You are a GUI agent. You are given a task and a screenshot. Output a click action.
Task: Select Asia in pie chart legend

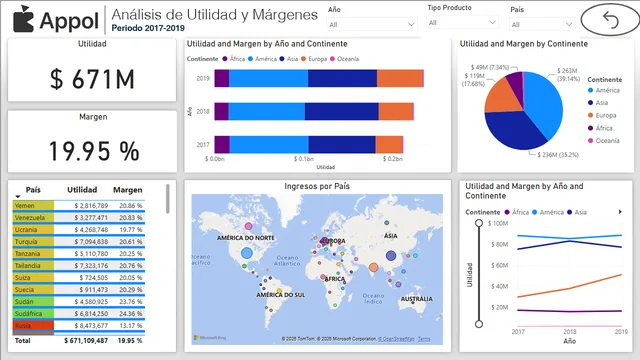coord(598,103)
